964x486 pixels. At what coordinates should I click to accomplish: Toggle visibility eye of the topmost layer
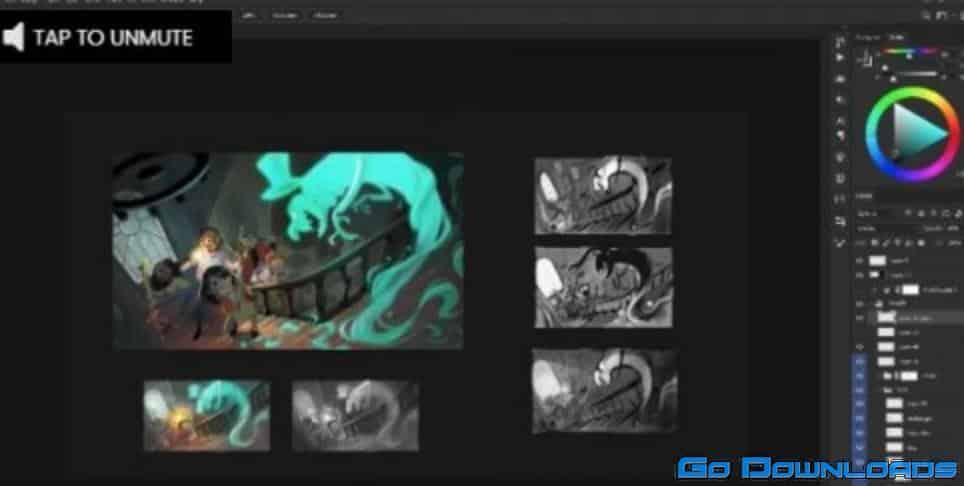tap(859, 260)
